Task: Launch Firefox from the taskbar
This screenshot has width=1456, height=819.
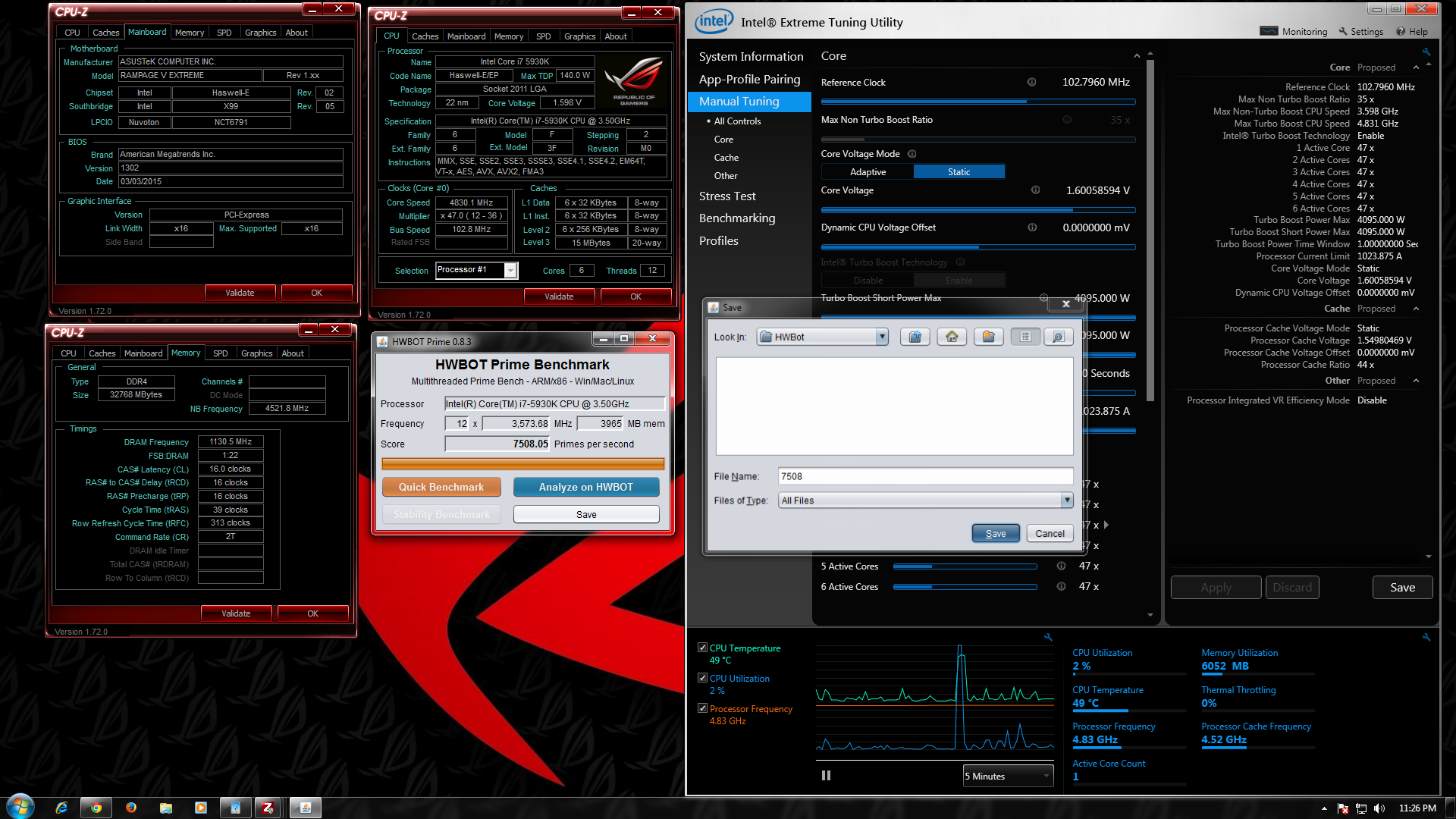Action: click(131, 808)
